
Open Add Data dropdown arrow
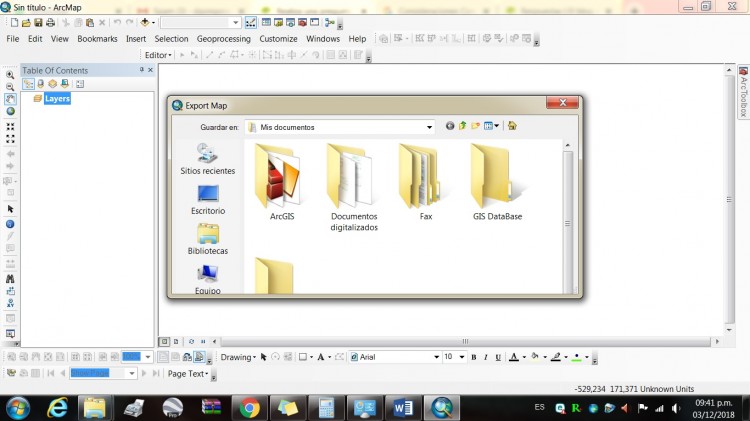(154, 22)
